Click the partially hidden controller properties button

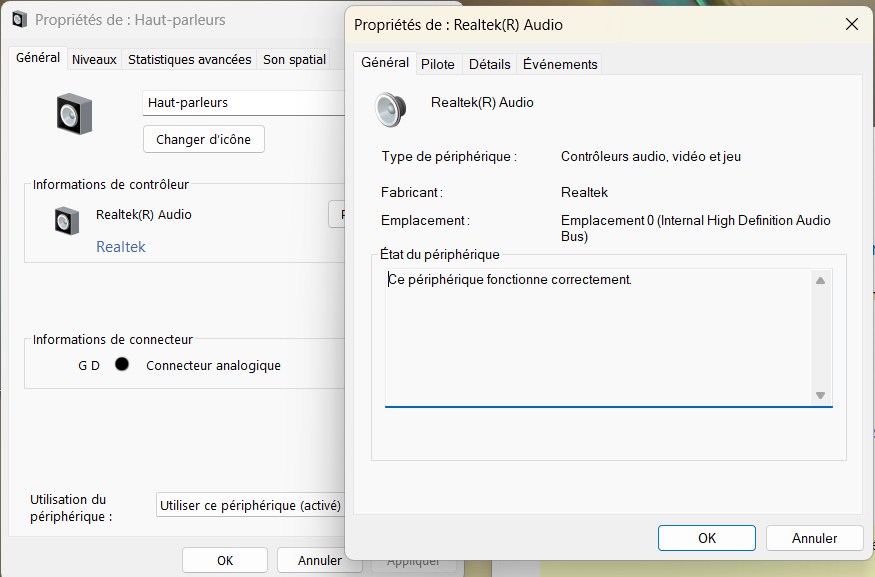(x=337, y=214)
